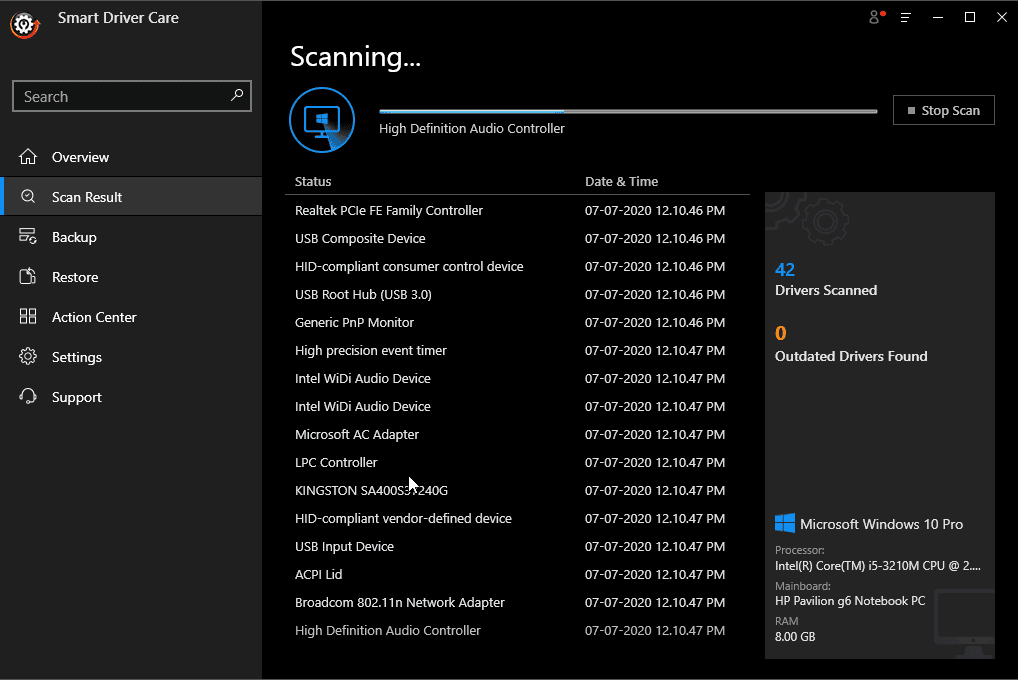Viewport: 1018px width, 680px height.
Task: Select Broadcom 802.11n Network Adapter row
Action: click(517, 601)
